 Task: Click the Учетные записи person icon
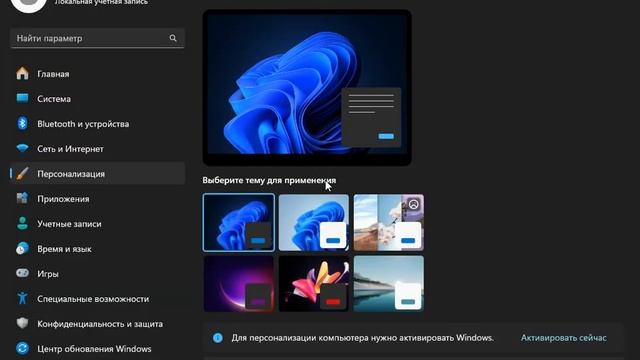(22, 223)
